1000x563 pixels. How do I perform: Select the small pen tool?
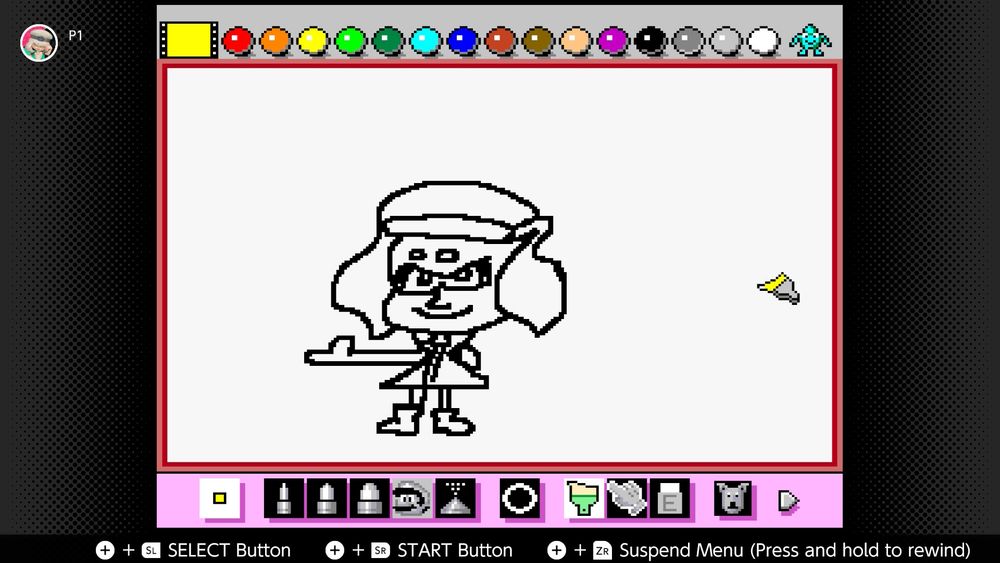click(x=284, y=498)
